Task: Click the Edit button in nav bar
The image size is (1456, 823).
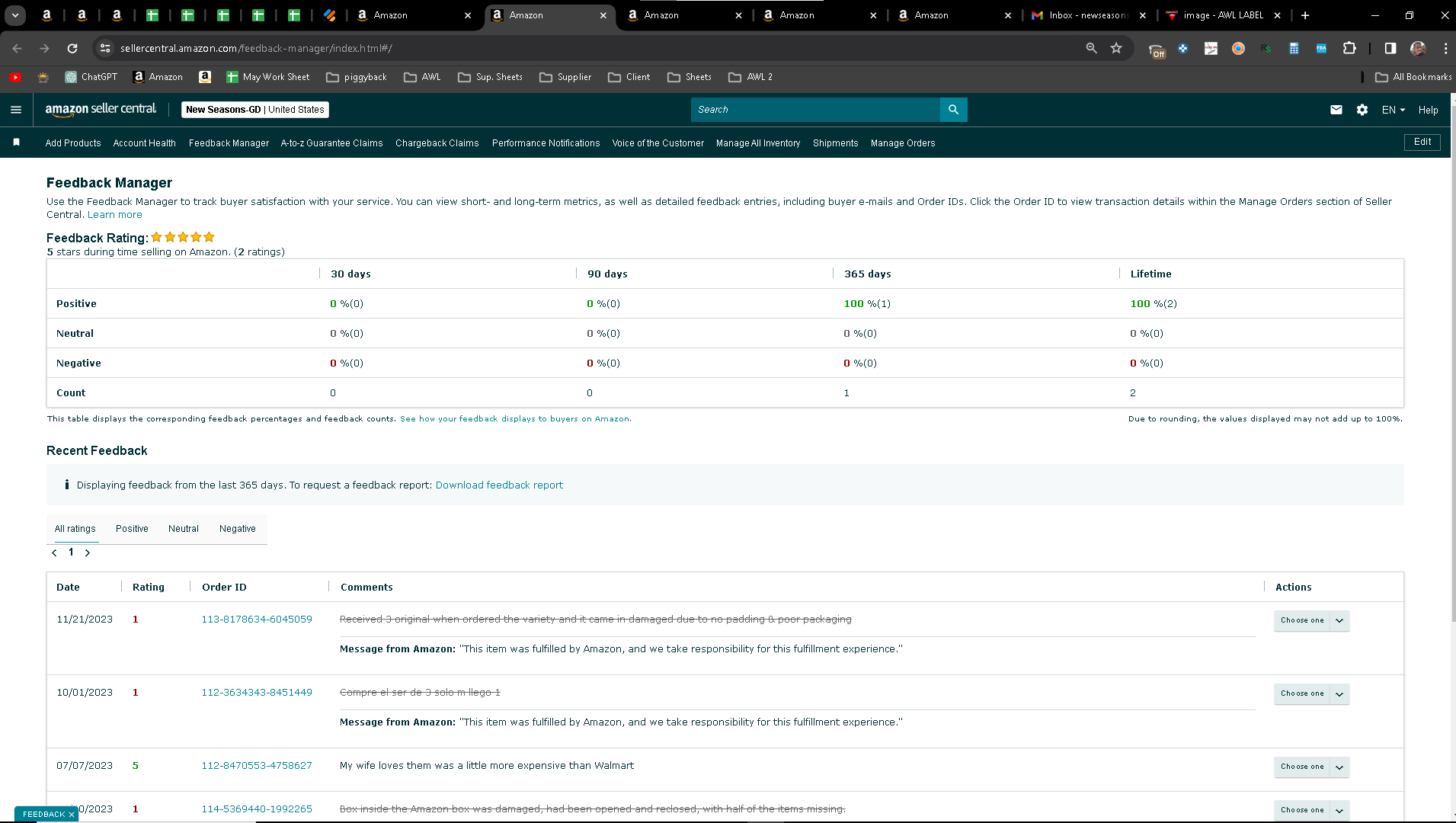Action: (x=1422, y=143)
